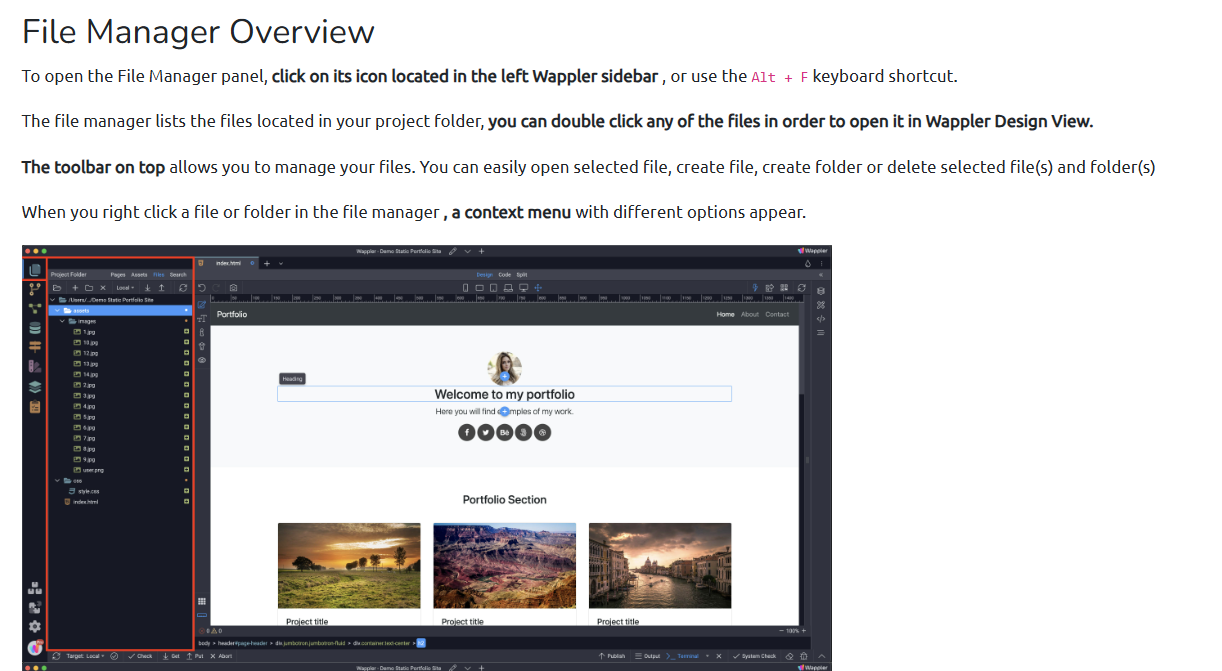Click the Facebook circle icon in portfolio

pyautogui.click(x=466, y=432)
